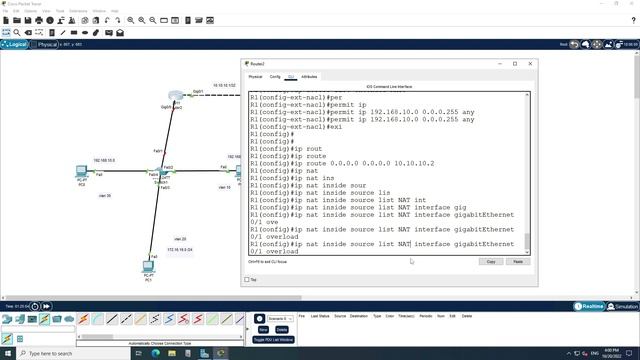
Task: Add a Simple PDU with closed envelope
Action: (109, 33)
